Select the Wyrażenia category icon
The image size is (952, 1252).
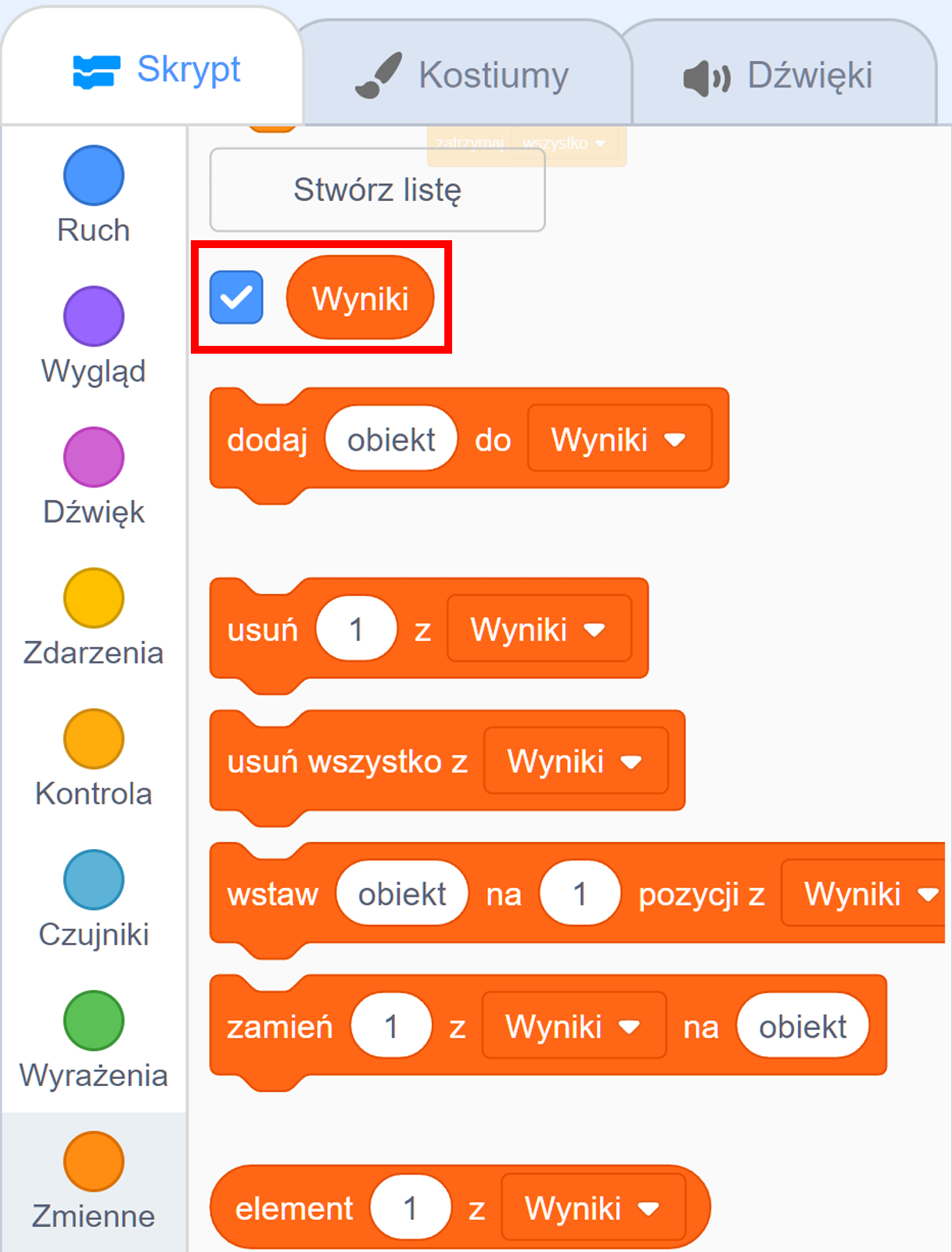[x=93, y=1020]
